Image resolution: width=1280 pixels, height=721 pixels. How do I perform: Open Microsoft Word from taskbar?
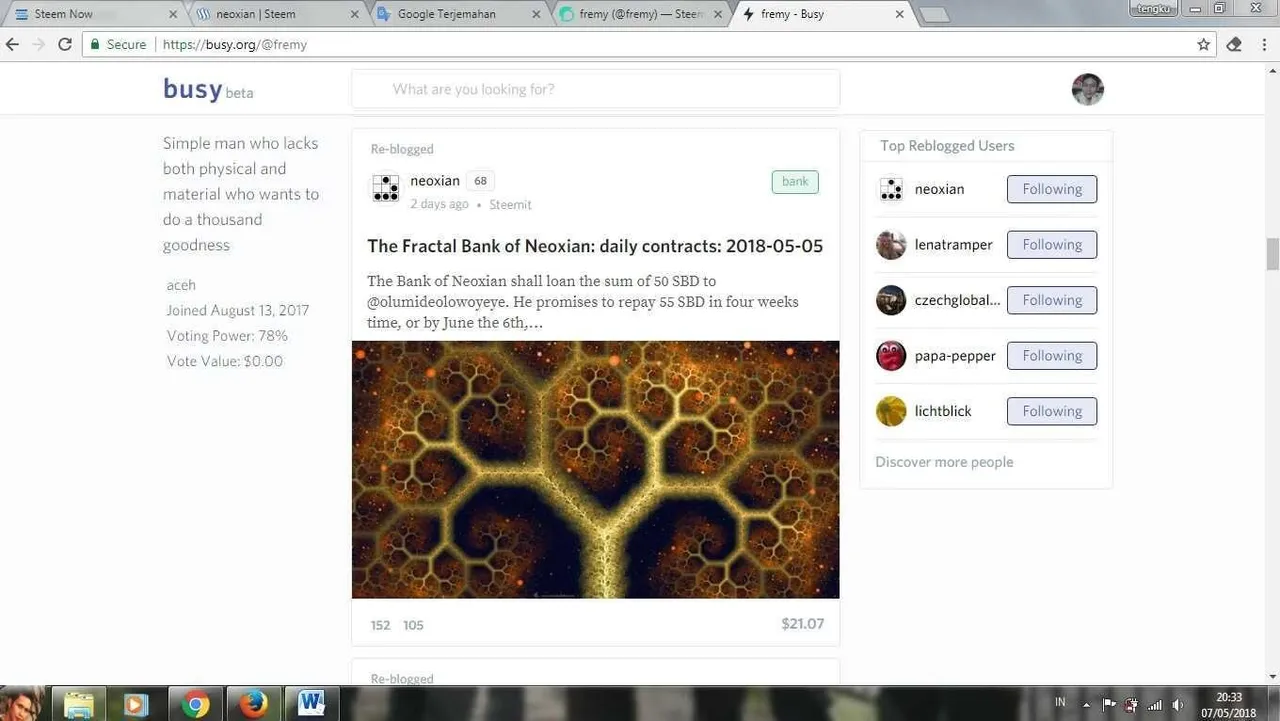pos(312,704)
